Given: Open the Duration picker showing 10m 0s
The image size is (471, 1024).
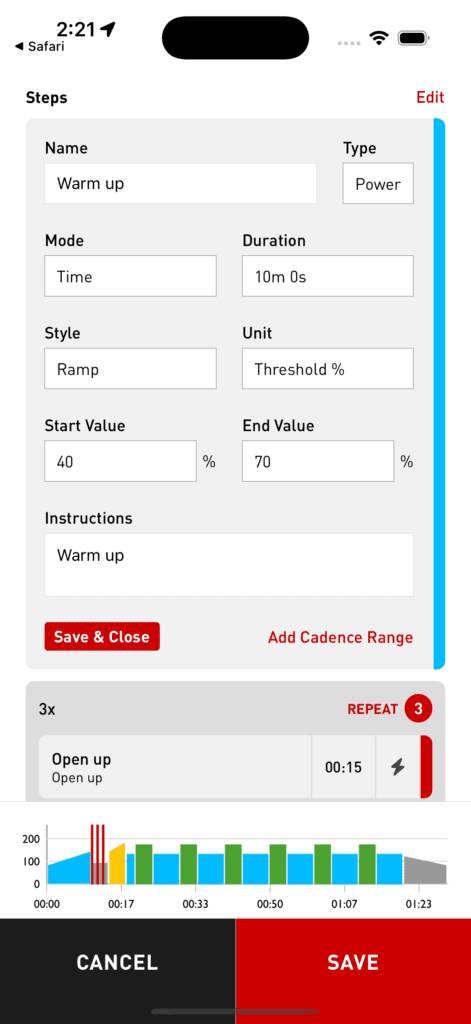Looking at the screenshot, I should (327, 276).
